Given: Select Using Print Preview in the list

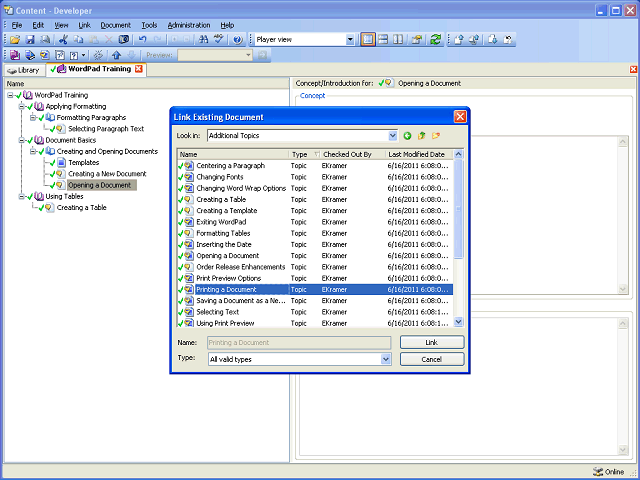Looking at the screenshot, I should [x=225, y=323].
